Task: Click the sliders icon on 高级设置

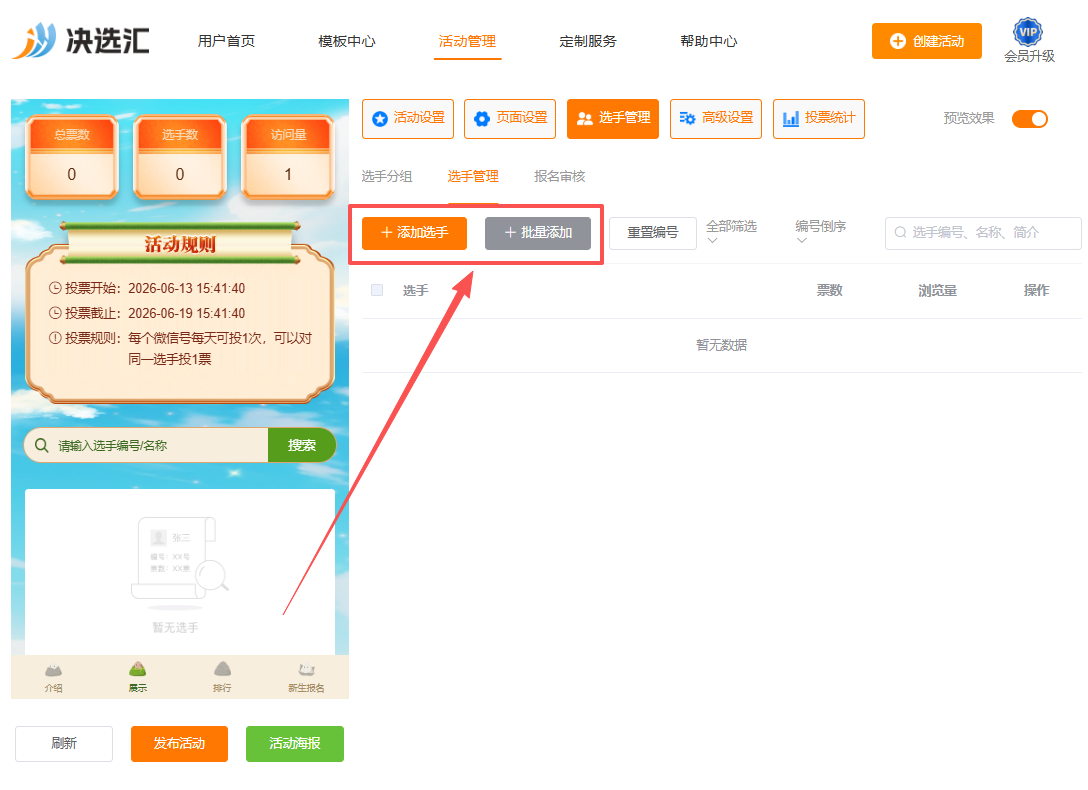Action: click(687, 119)
